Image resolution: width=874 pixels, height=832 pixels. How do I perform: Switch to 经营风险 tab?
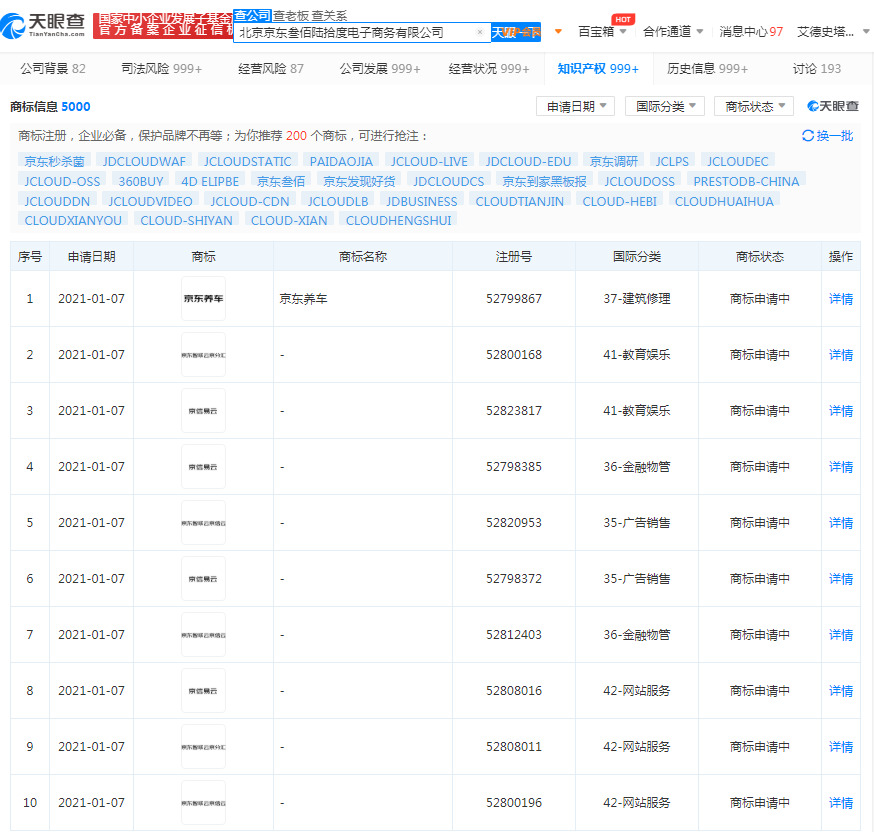click(271, 69)
